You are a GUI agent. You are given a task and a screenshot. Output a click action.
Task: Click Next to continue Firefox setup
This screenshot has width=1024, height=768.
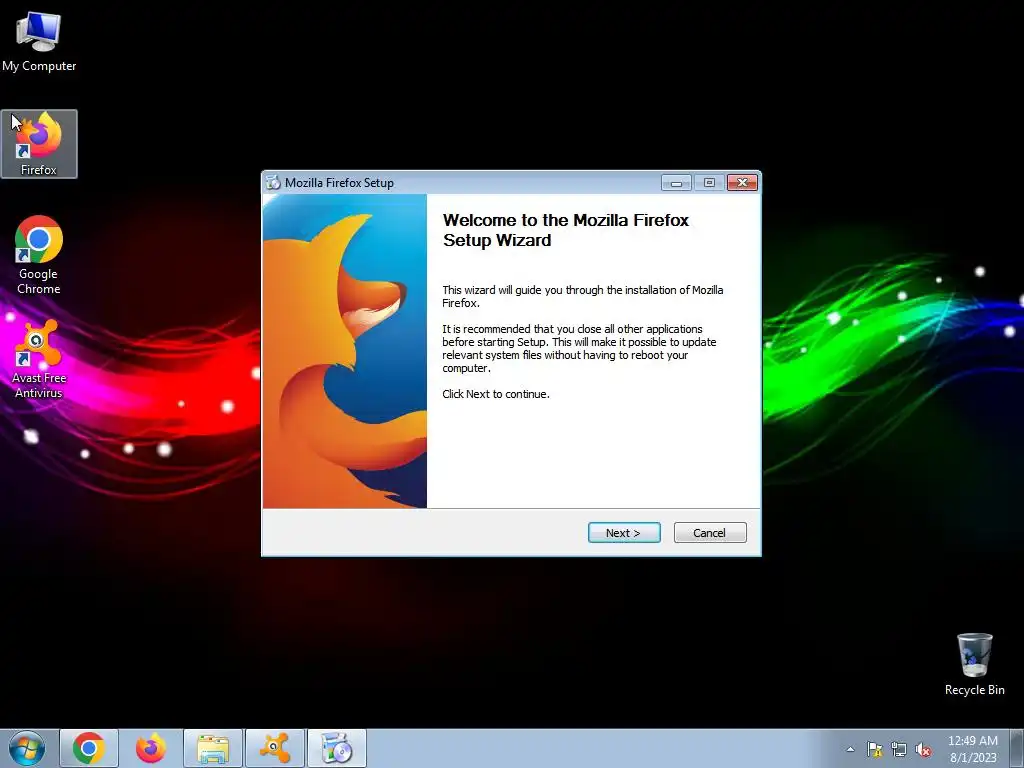tap(624, 532)
